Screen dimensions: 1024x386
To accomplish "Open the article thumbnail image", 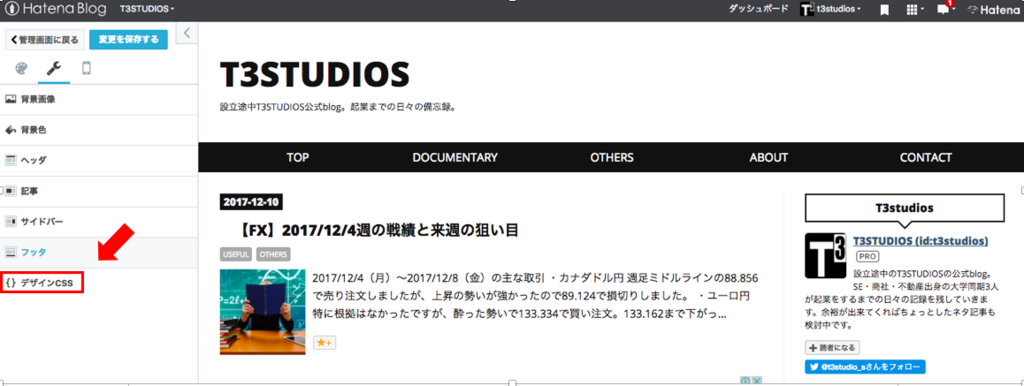I will (x=263, y=312).
